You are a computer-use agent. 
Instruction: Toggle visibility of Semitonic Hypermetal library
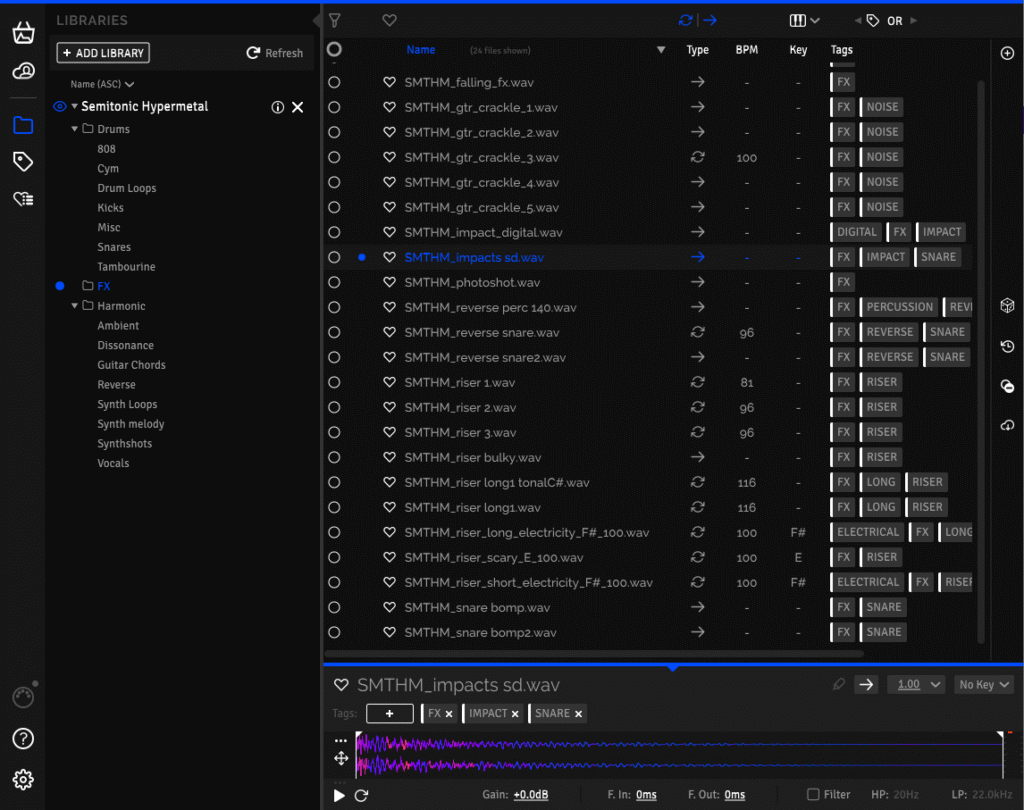pos(60,107)
